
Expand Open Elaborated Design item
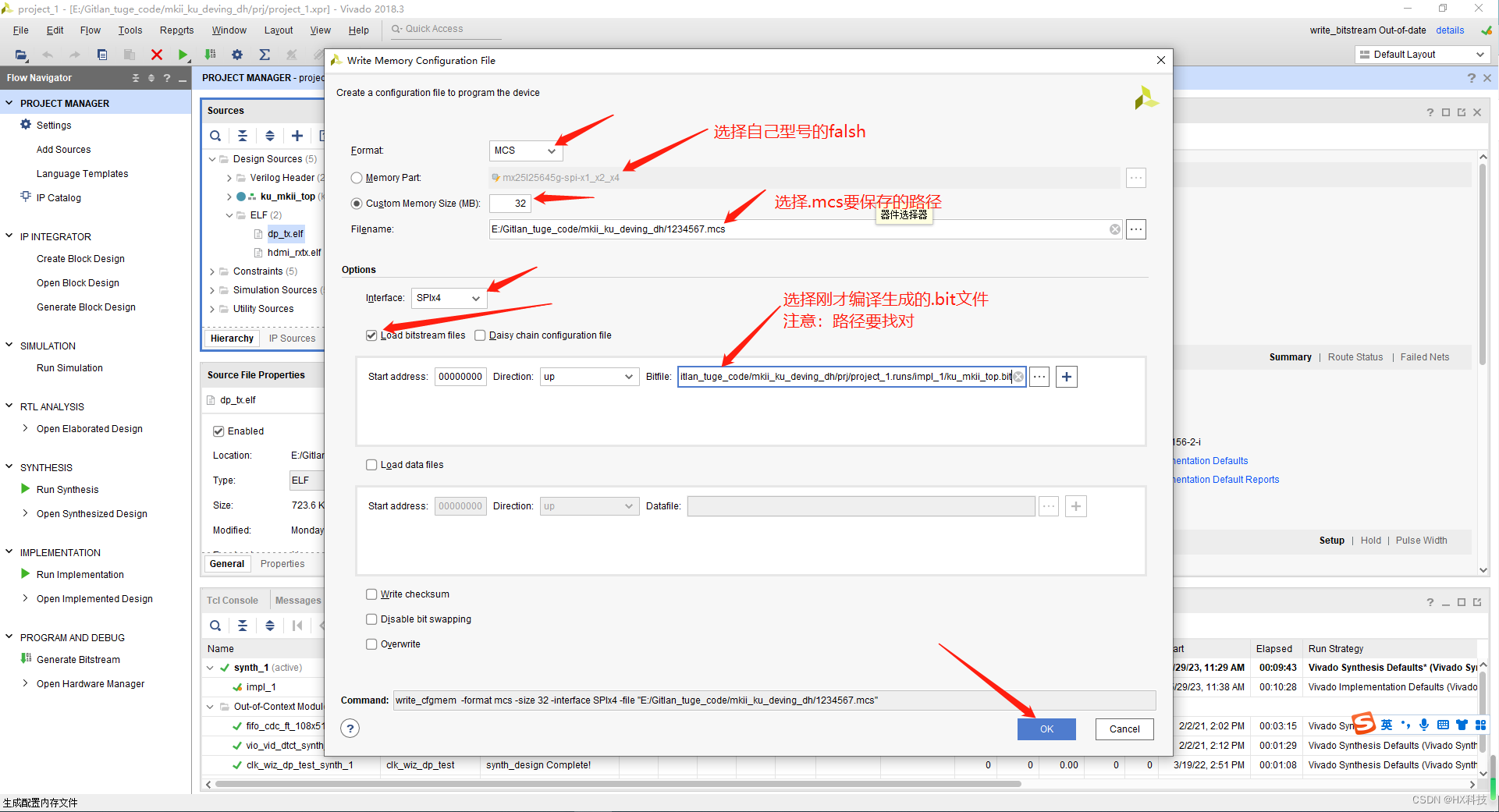point(26,428)
